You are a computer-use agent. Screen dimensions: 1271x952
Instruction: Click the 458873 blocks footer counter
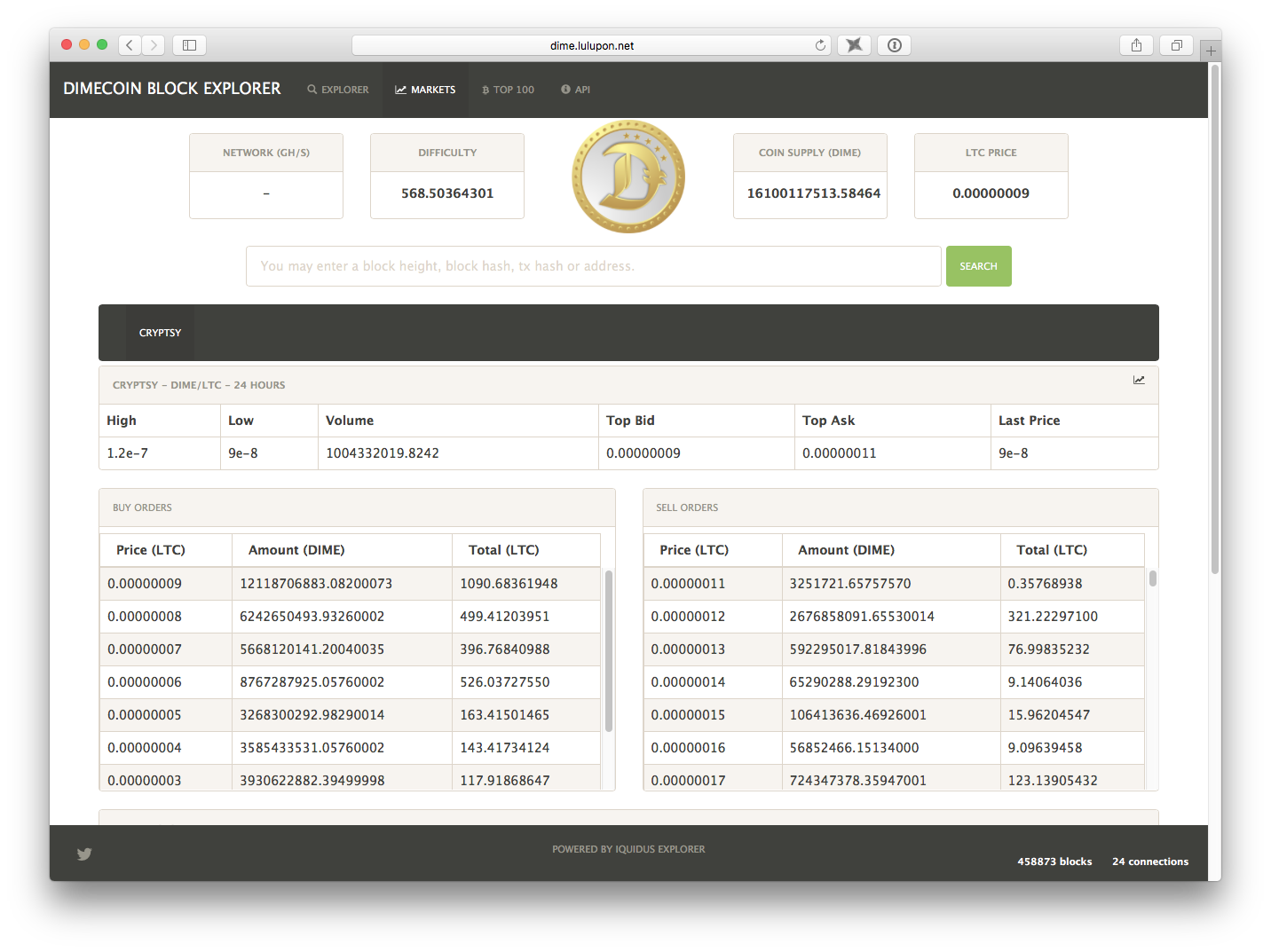[x=1054, y=862]
